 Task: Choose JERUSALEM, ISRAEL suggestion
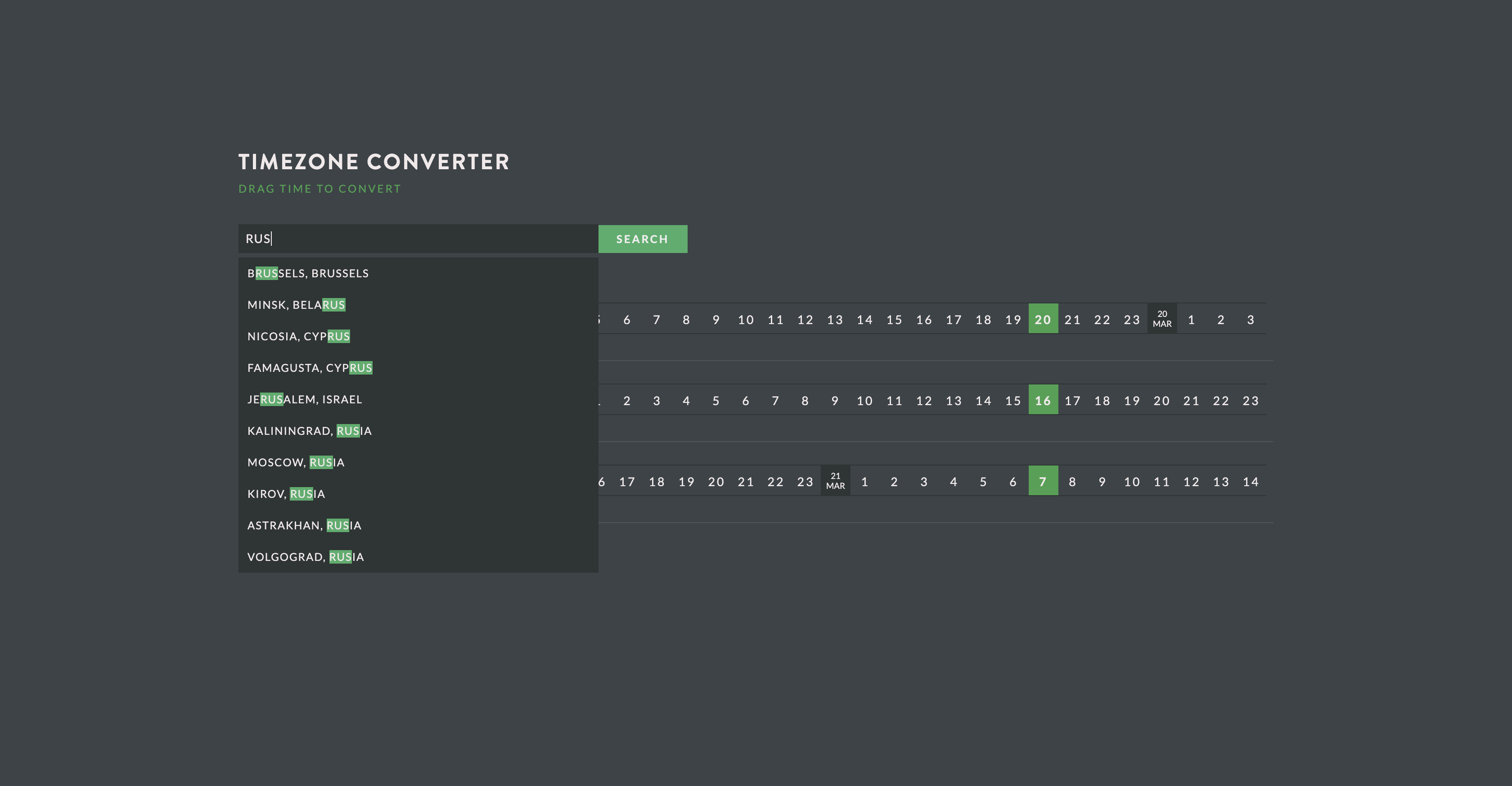click(x=305, y=399)
